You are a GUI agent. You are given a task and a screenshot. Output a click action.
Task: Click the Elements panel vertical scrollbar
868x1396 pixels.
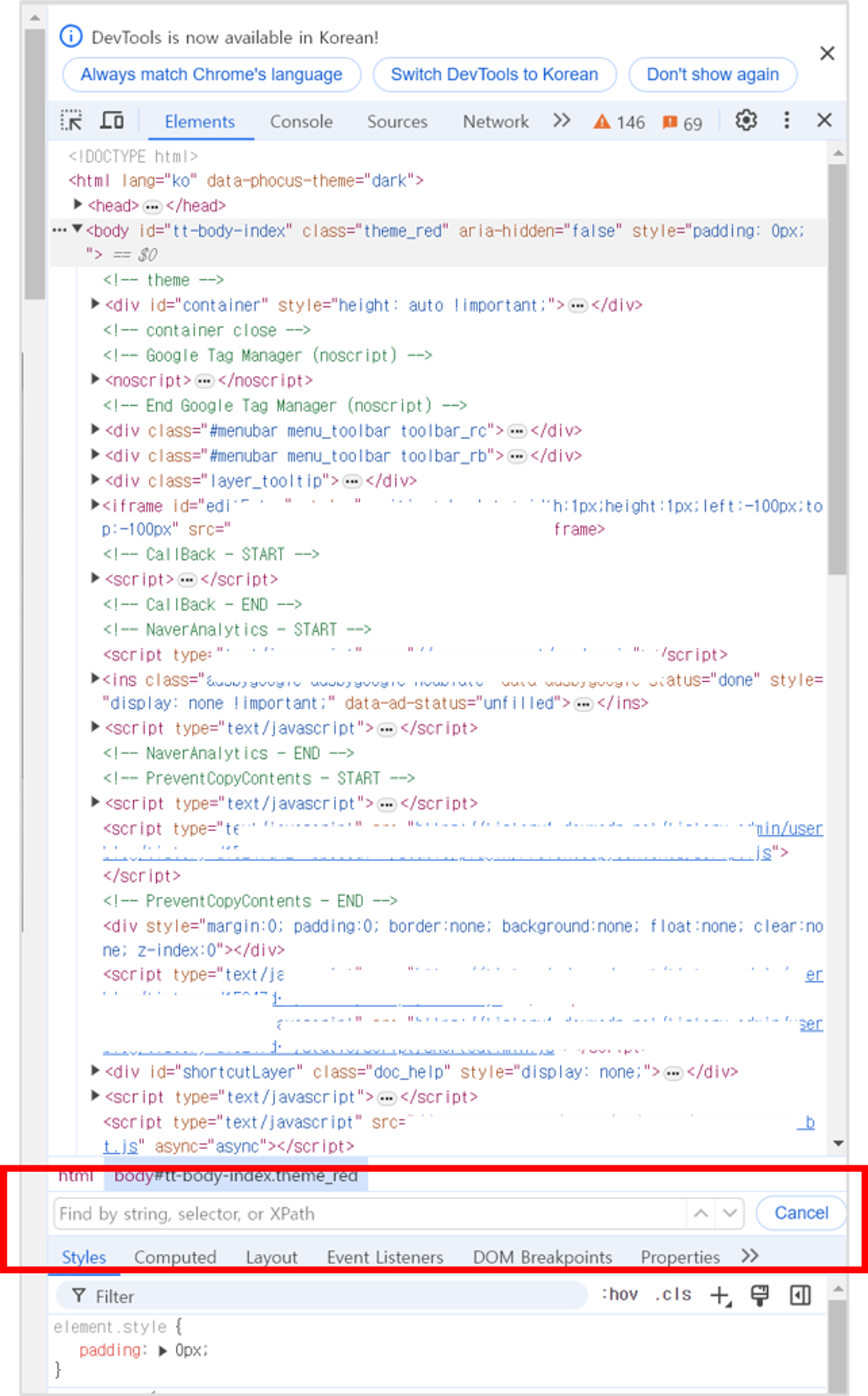(838, 369)
